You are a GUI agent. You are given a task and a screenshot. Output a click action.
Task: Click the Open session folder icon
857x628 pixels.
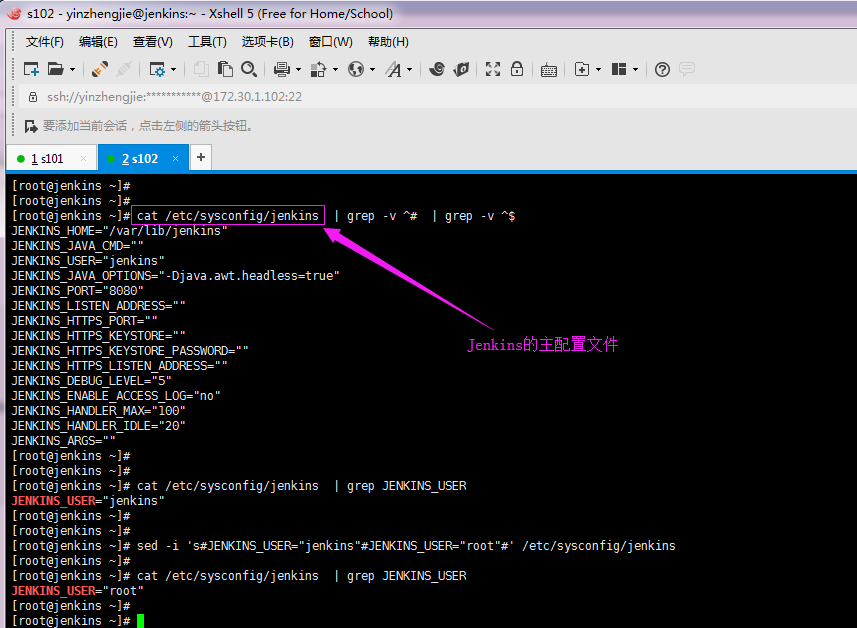click(55, 69)
